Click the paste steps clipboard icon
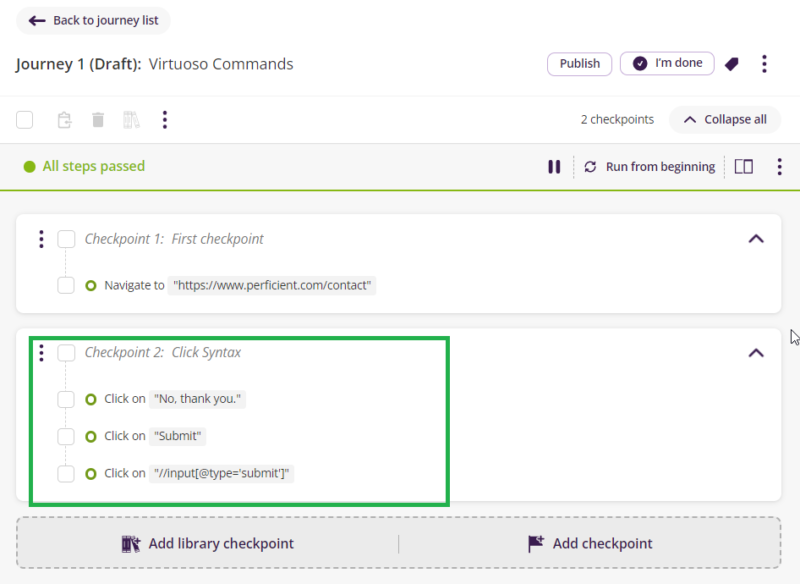Screen dimensions: 800x584 pyautogui.click(x=64, y=120)
